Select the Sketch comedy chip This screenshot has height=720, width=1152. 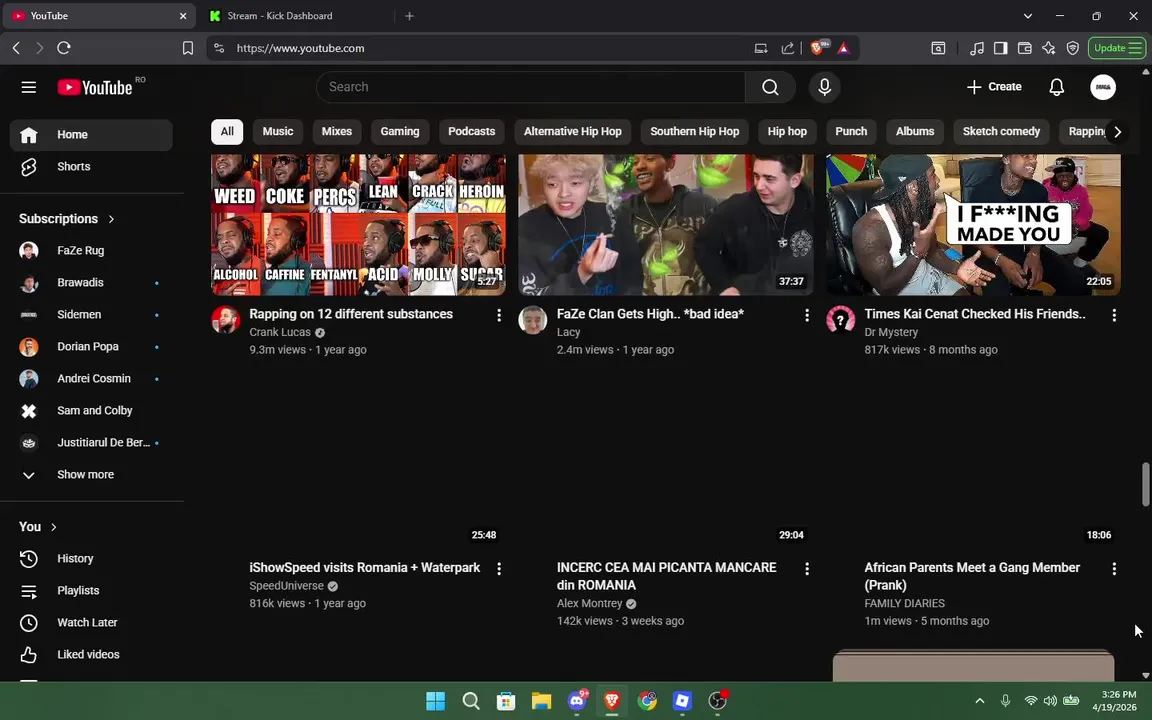coord(1001,132)
